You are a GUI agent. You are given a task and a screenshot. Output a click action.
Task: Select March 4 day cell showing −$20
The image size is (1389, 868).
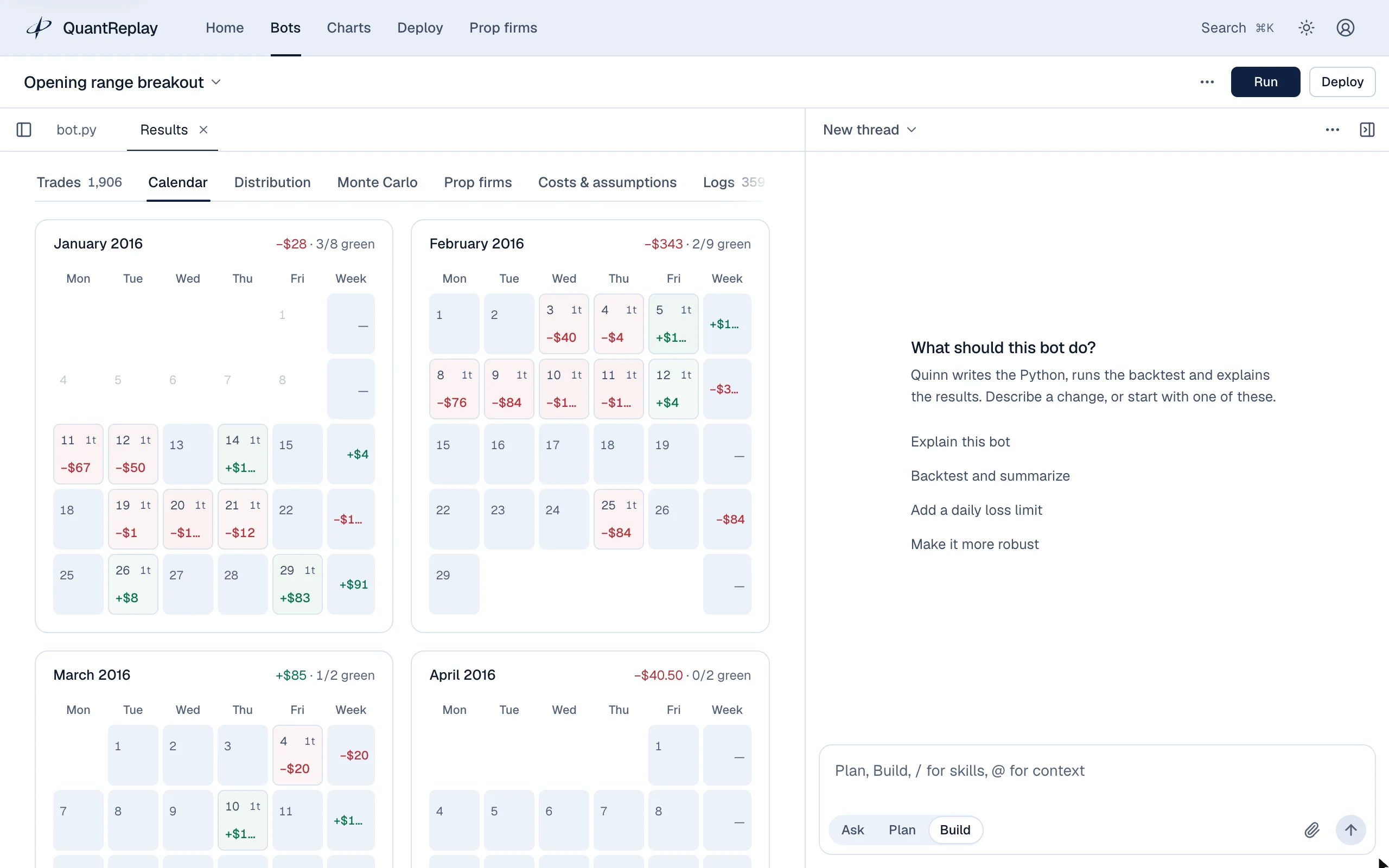(x=297, y=755)
